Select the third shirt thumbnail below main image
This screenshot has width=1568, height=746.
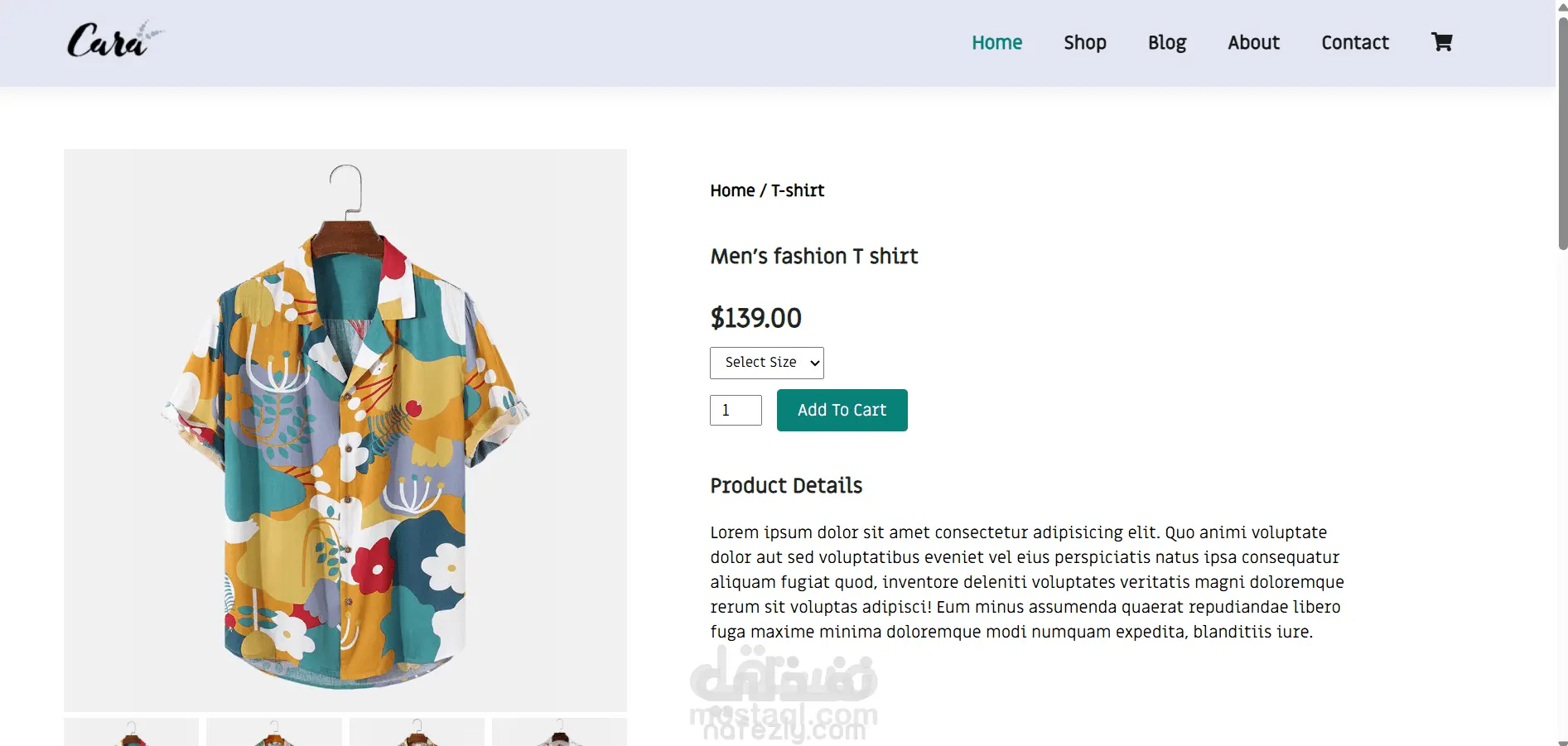pos(417,733)
